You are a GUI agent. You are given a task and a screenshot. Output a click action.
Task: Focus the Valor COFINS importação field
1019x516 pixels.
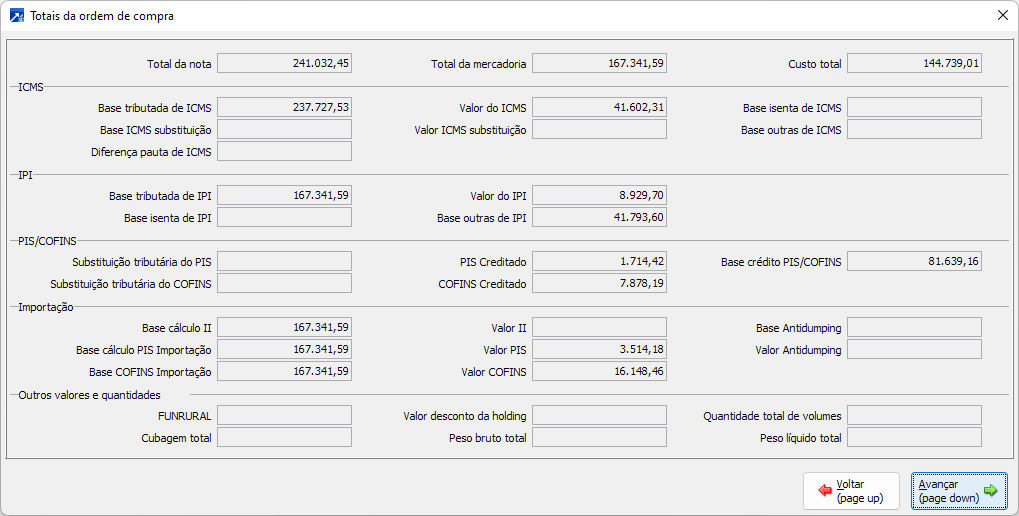(x=599, y=371)
